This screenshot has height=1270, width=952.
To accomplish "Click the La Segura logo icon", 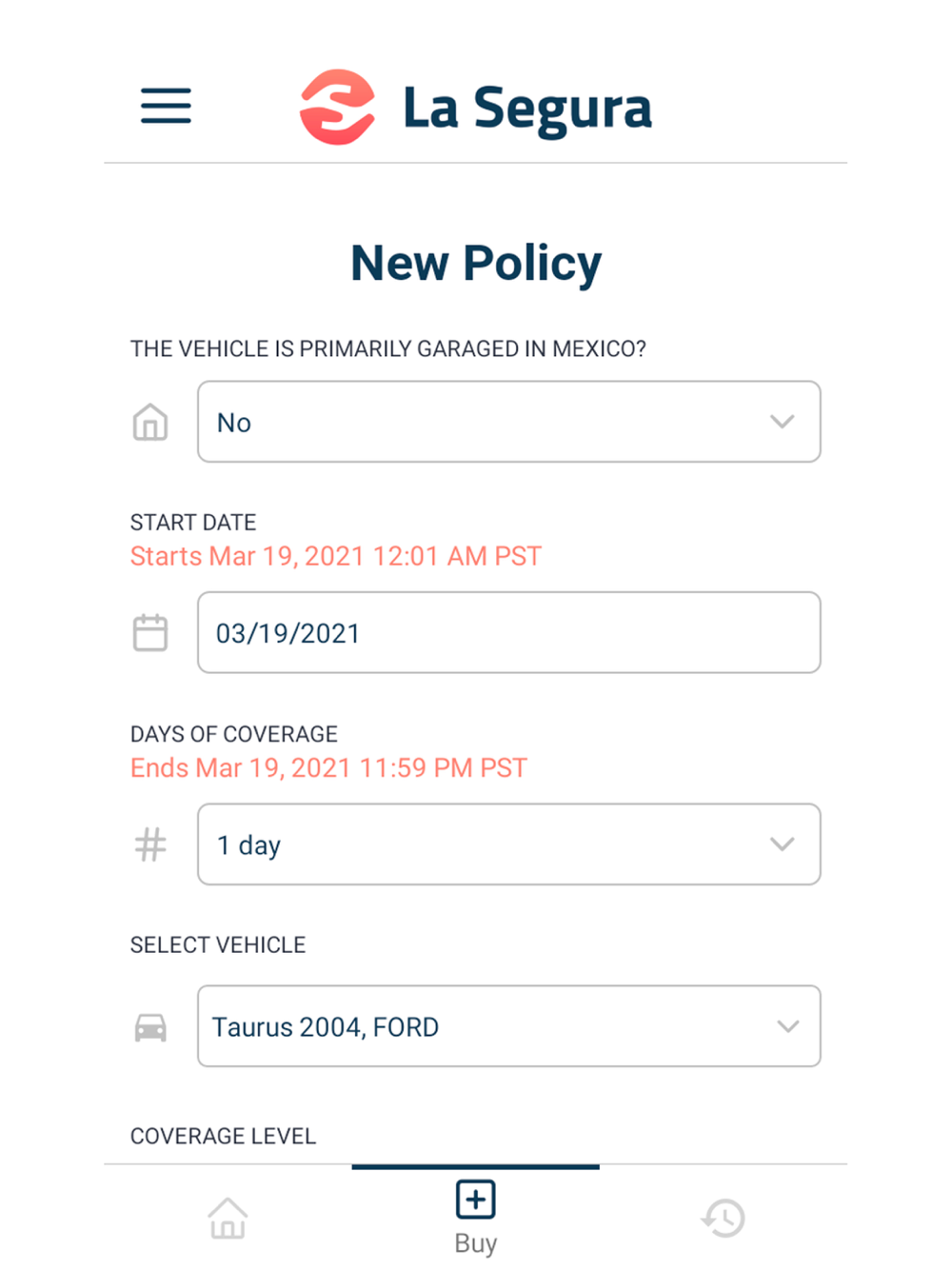I will pos(337,108).
